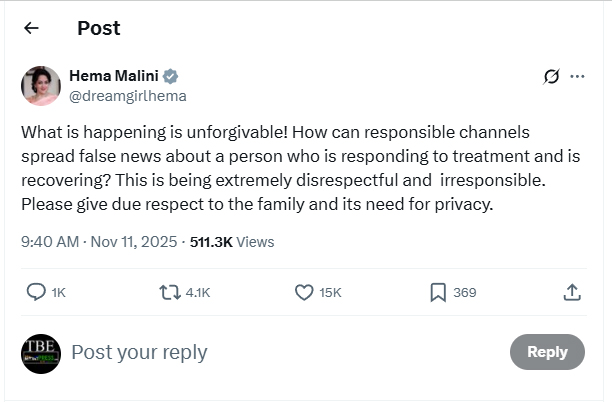Viewport: 612px width, 402px height.
Task: Go back with the left arrow
Action: point(31,28)
